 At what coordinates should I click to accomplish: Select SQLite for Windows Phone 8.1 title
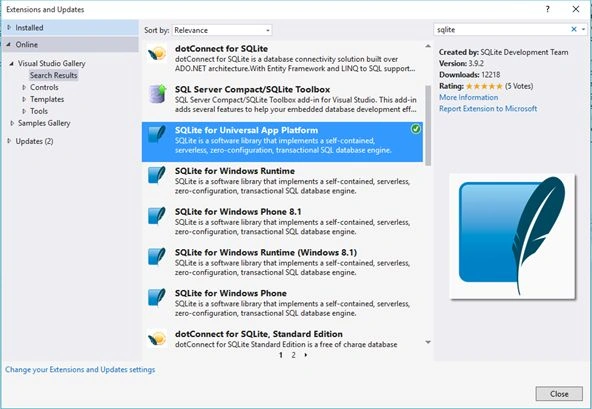click(238, 212)
